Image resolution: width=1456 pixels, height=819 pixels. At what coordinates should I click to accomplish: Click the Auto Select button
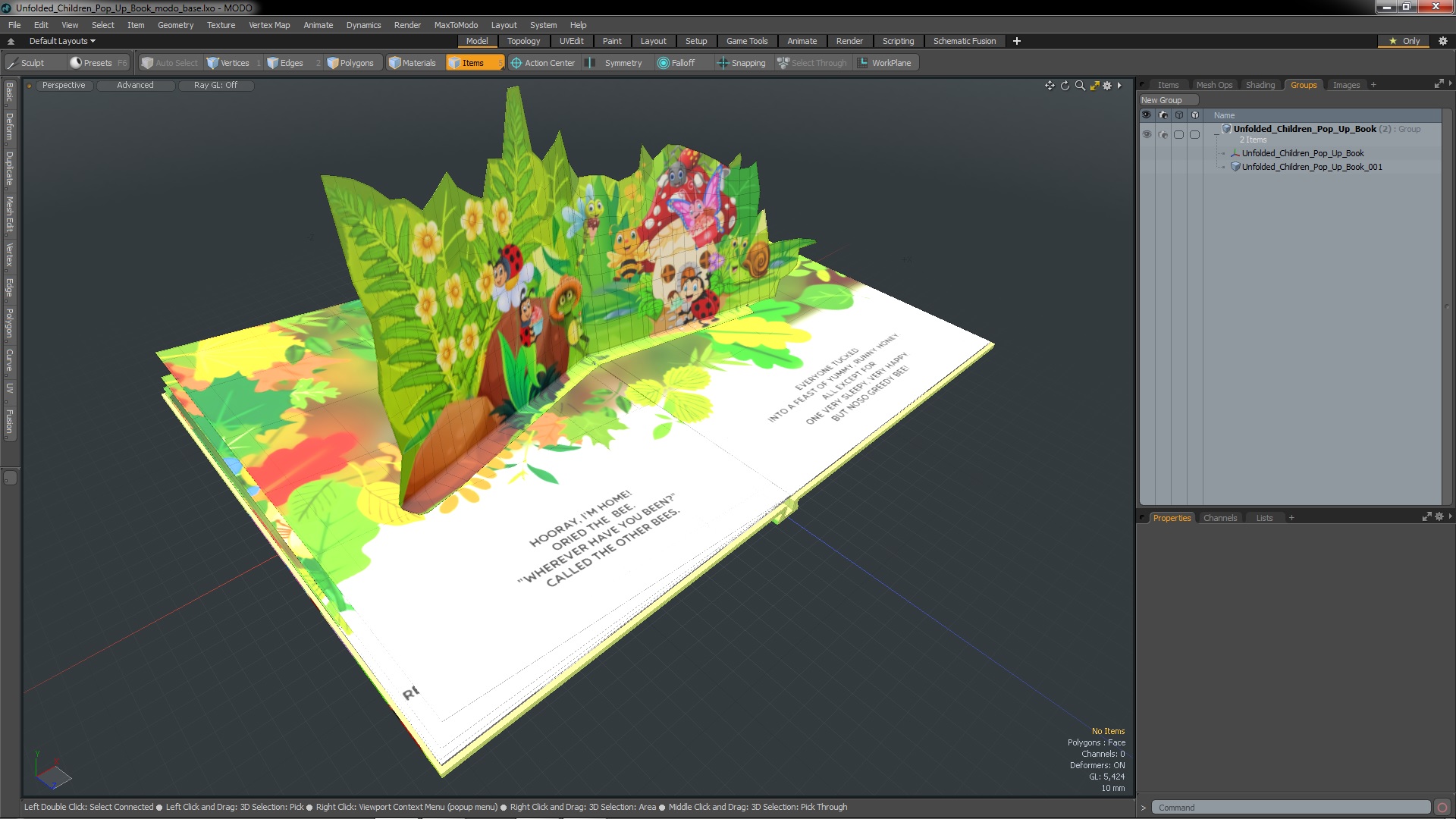click(x=170, y=63)
